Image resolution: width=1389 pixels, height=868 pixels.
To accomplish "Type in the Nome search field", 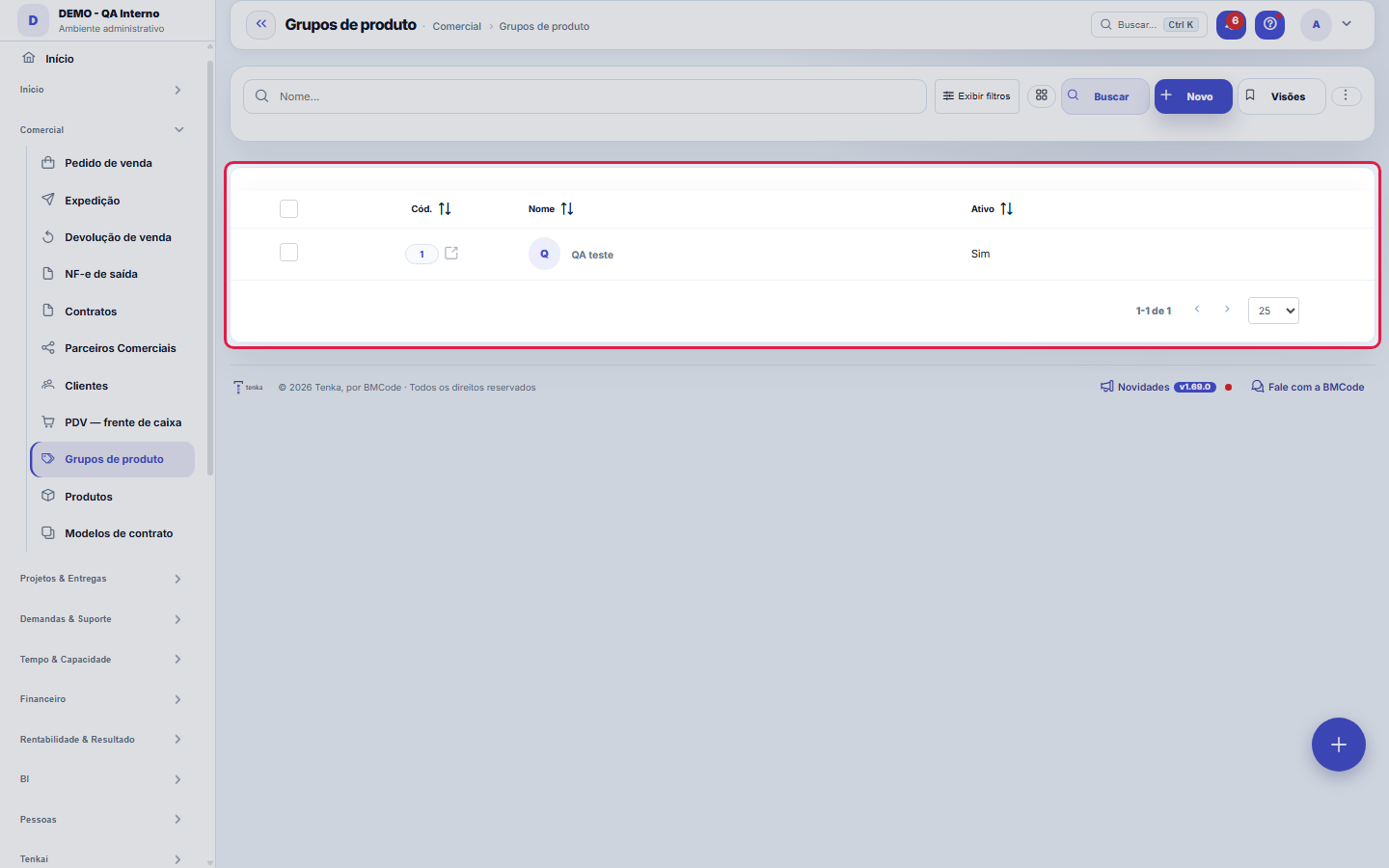I will click(x=585, y=96).
